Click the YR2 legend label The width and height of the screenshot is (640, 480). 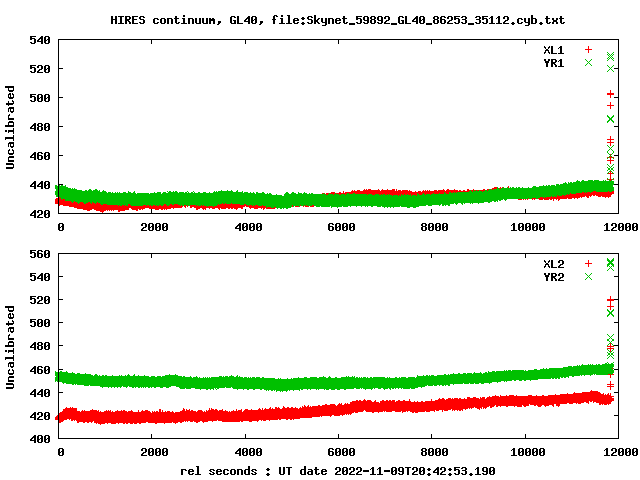(x=553, y=277)
